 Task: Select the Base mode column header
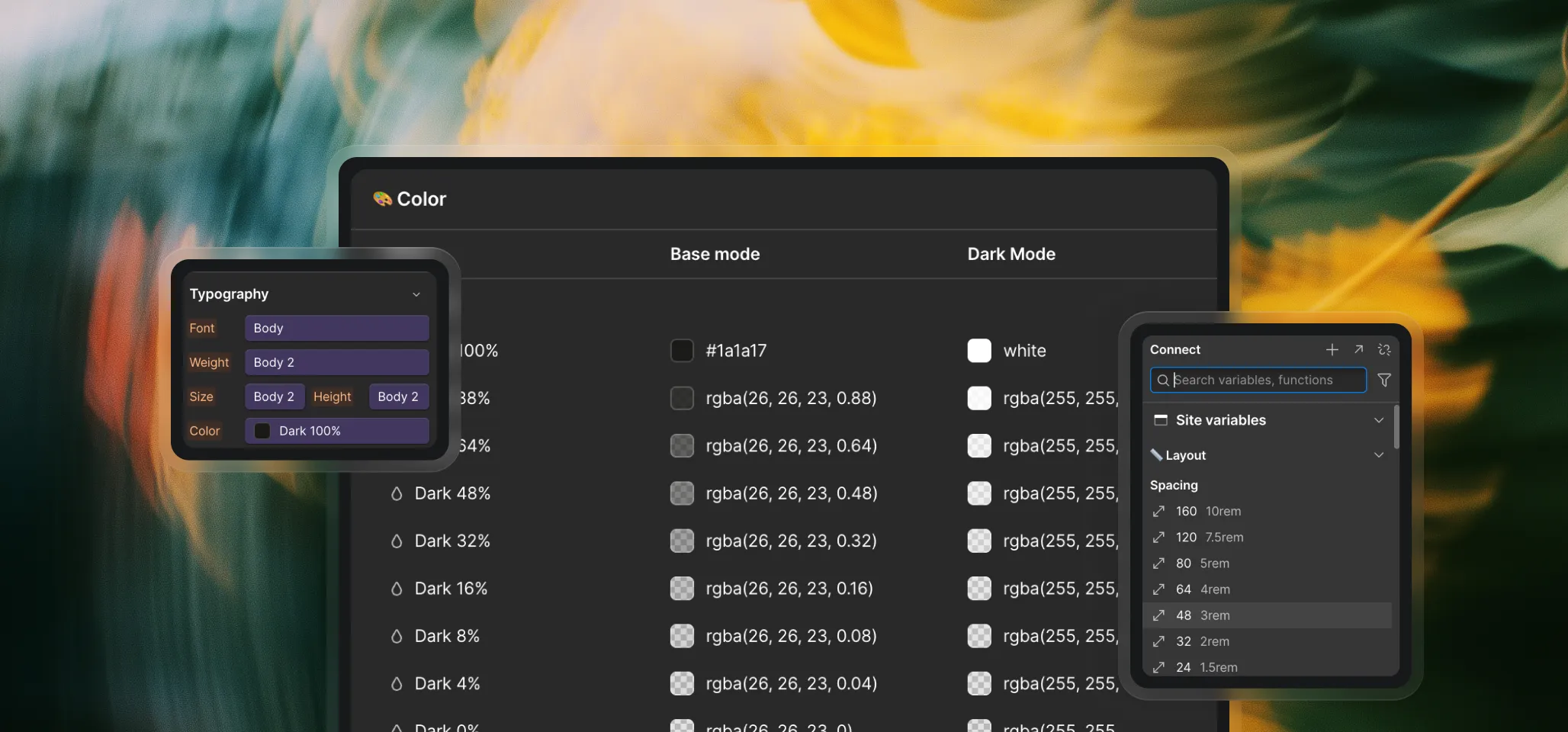pos(714,254)
